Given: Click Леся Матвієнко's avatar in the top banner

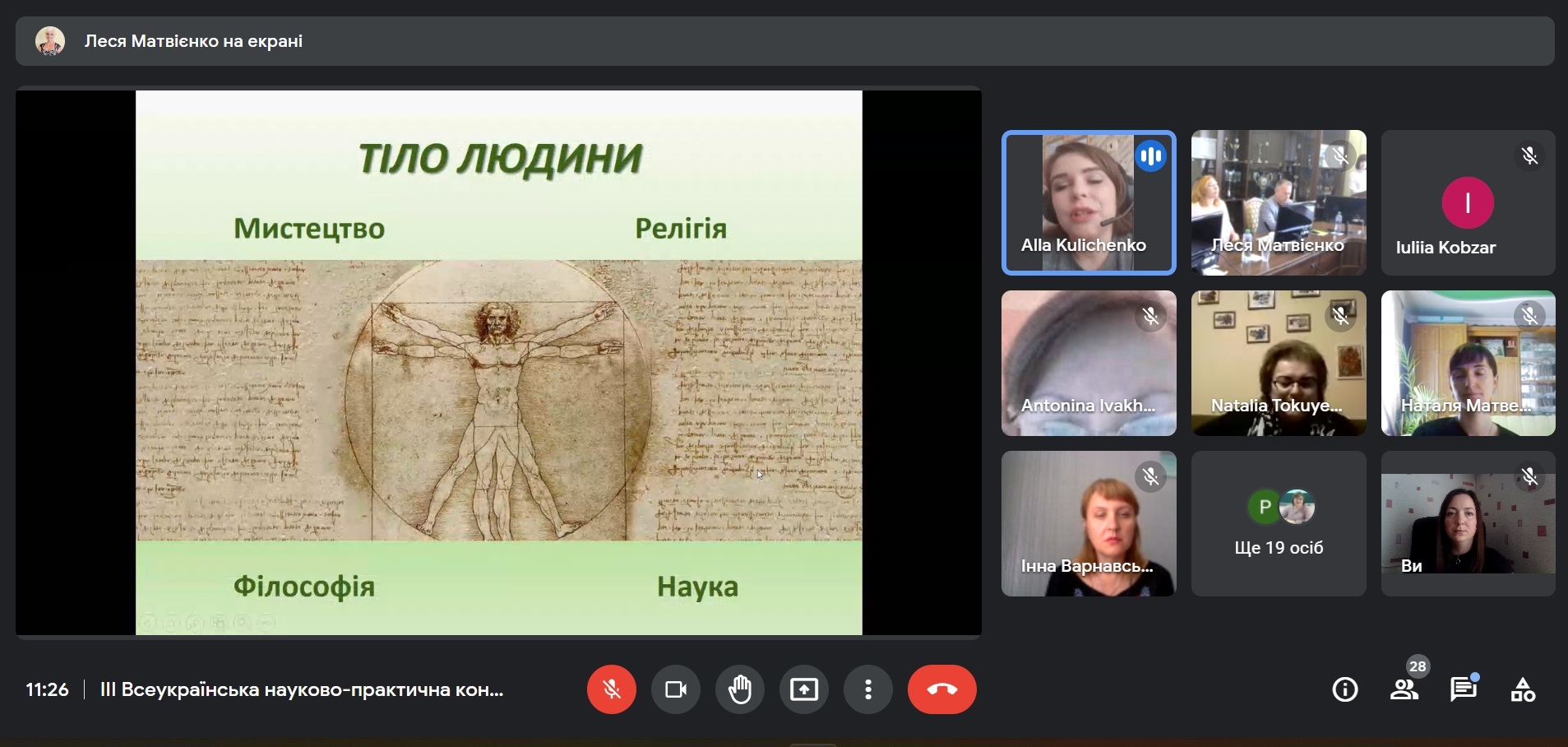Looking at the screenshot, I should point(50,41).
